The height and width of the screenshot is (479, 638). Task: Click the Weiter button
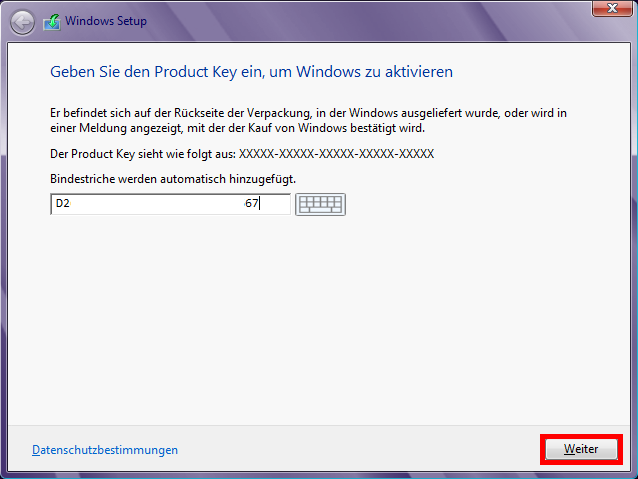581,449
